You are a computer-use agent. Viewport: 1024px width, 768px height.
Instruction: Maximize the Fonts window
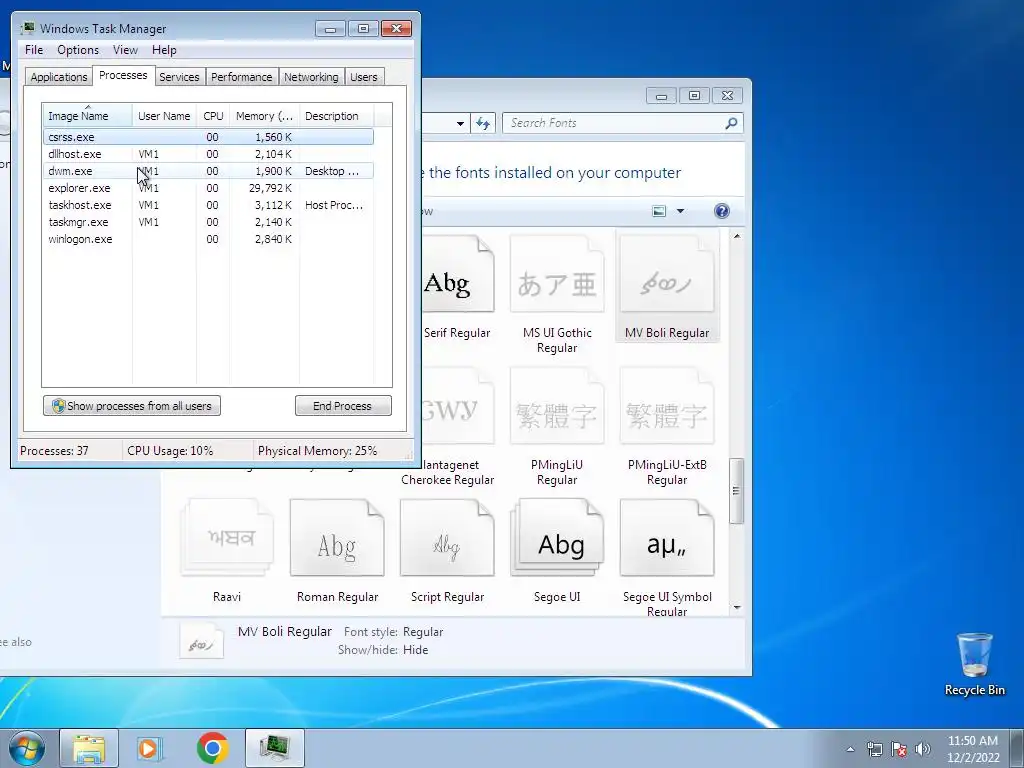(694, 96)
